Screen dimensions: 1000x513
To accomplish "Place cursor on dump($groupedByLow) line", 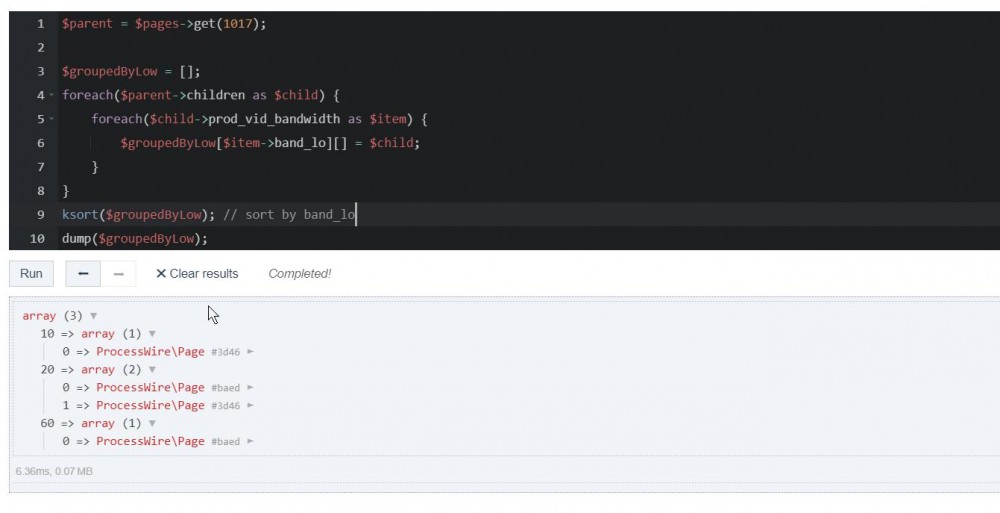I will click(x=134, y=239).
